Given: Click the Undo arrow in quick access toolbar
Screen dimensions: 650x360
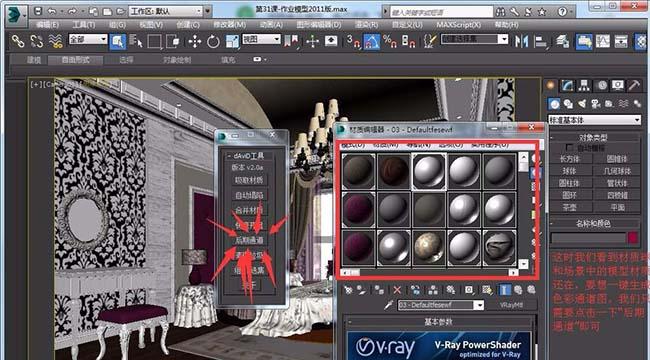Looking at the screenshot, I should coord(52,11).
